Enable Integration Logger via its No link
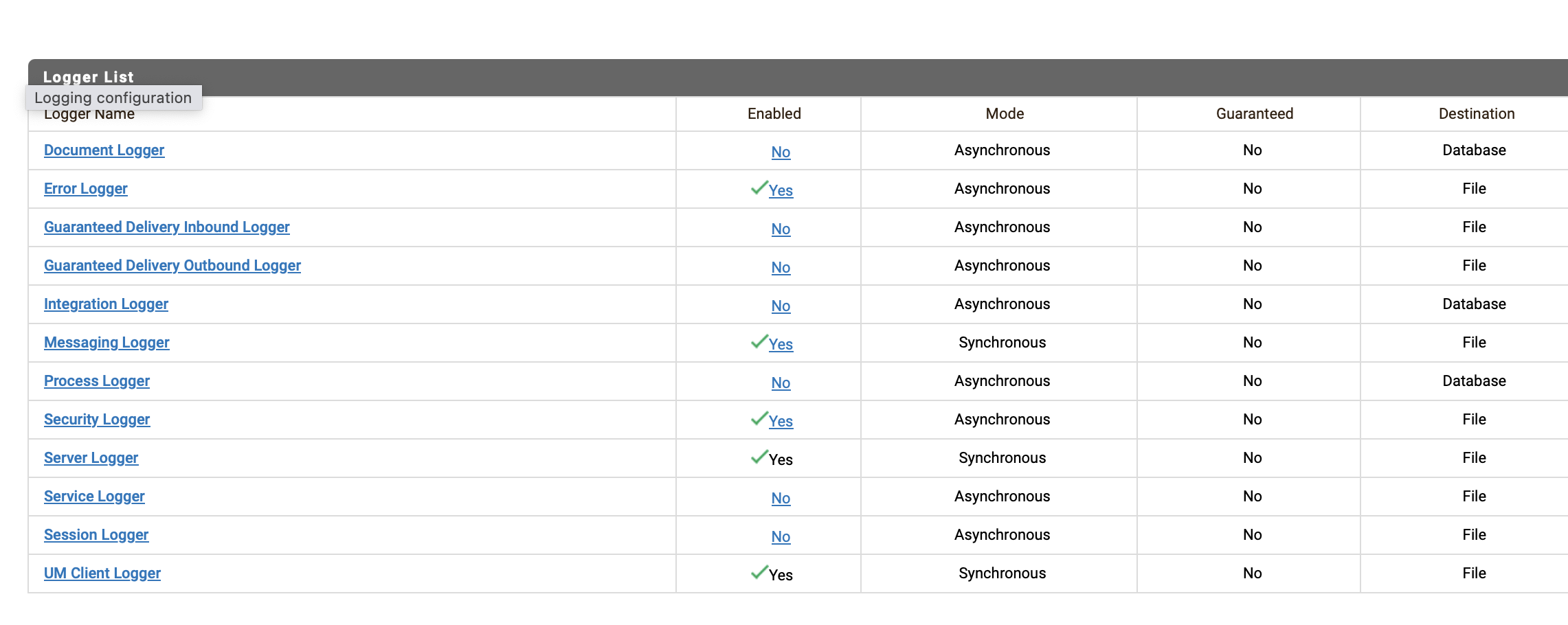Image resolution: width=1568 pixels, height=625 pixels. tap(781, 306)
